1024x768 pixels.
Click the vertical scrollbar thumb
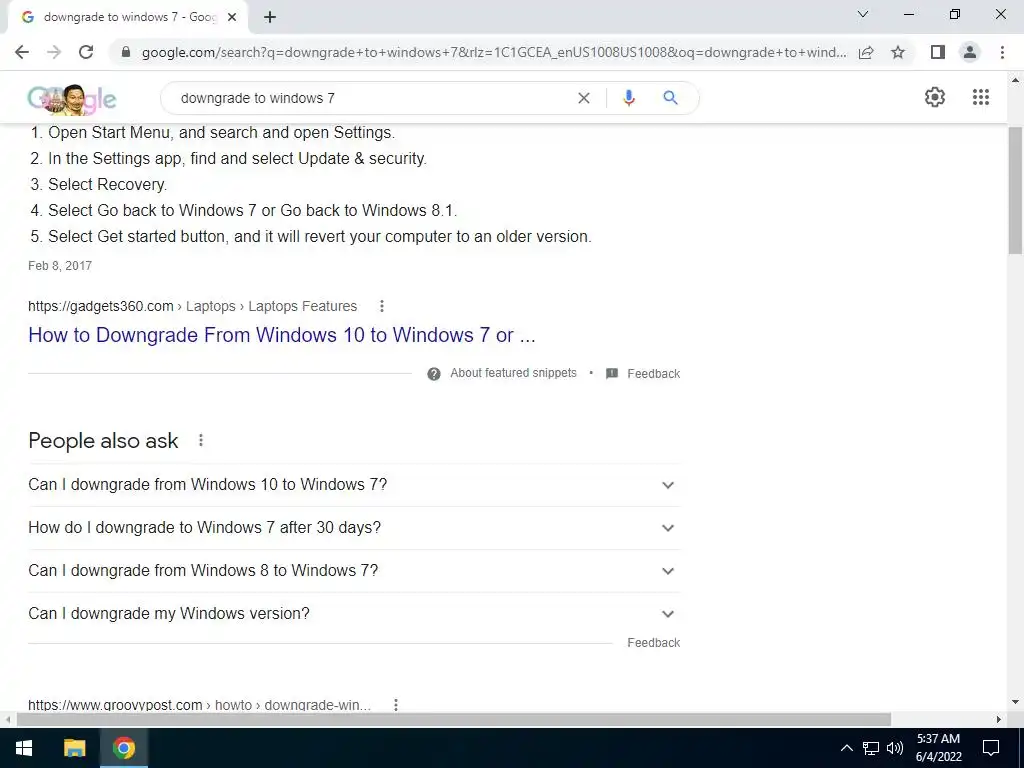pos(1016,189)
